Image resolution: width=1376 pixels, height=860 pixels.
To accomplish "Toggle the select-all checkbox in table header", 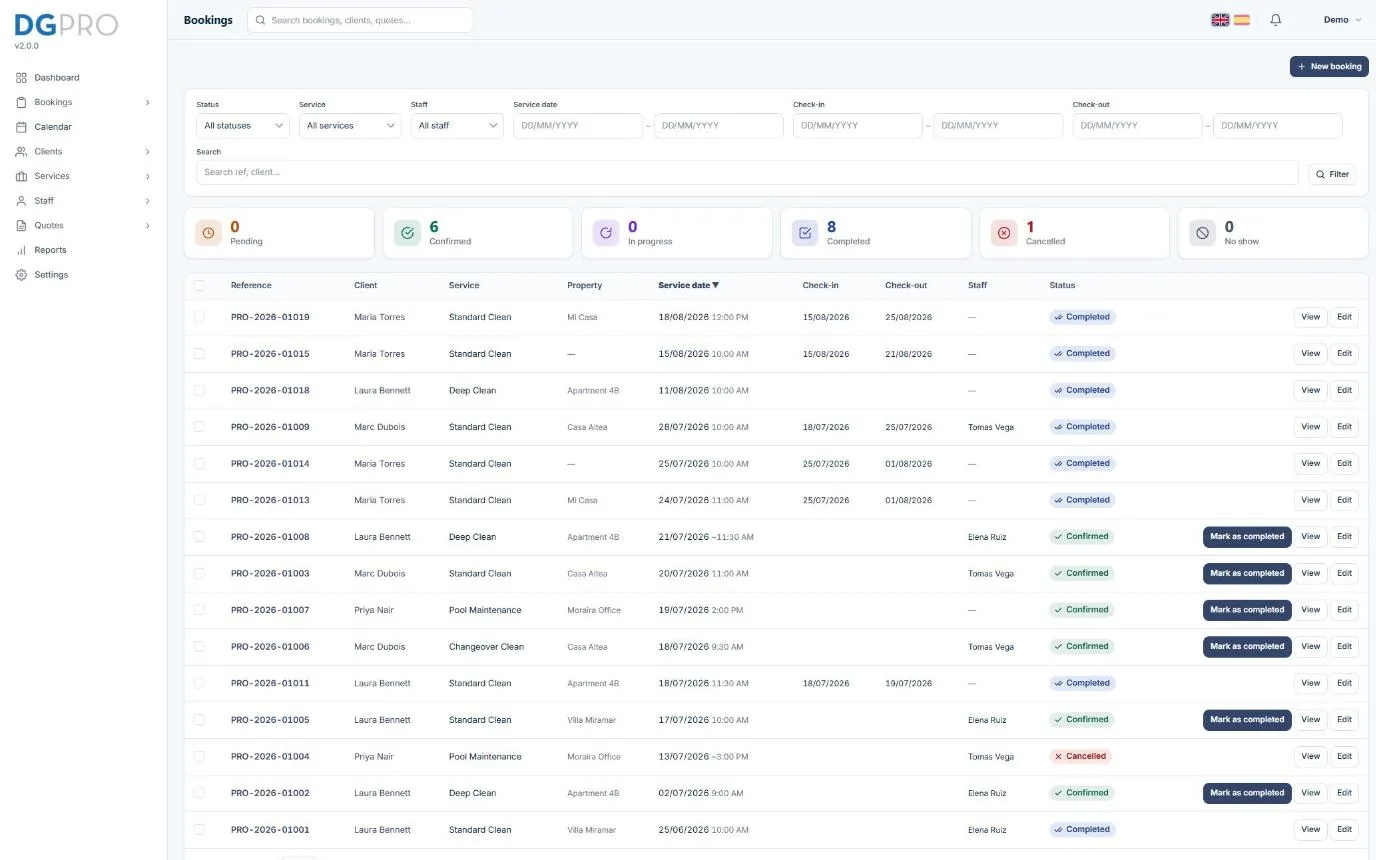I will coord(199,286).
